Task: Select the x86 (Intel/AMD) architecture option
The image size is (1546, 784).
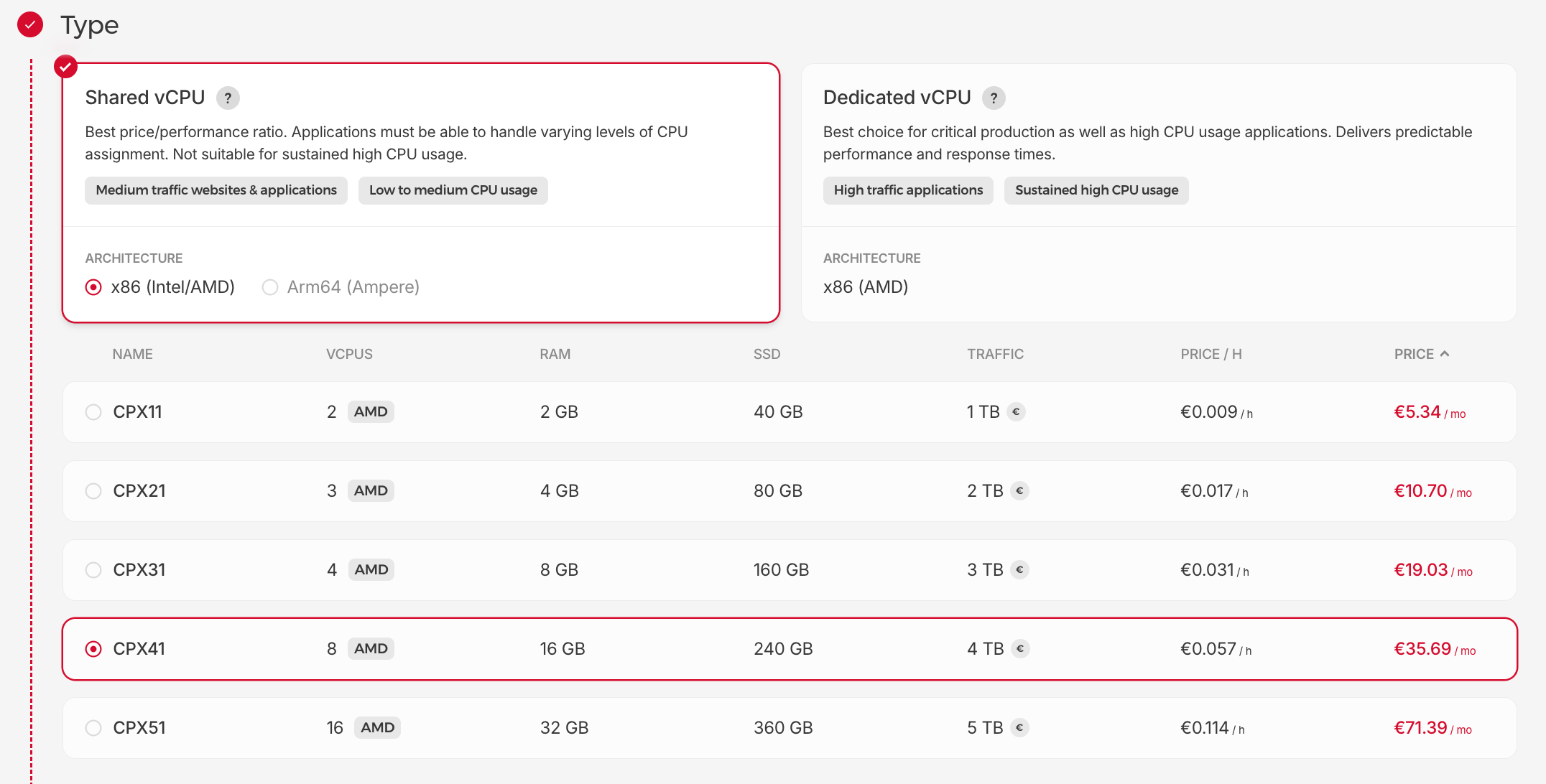Action: pyautogui.click(x=93, y=286)
